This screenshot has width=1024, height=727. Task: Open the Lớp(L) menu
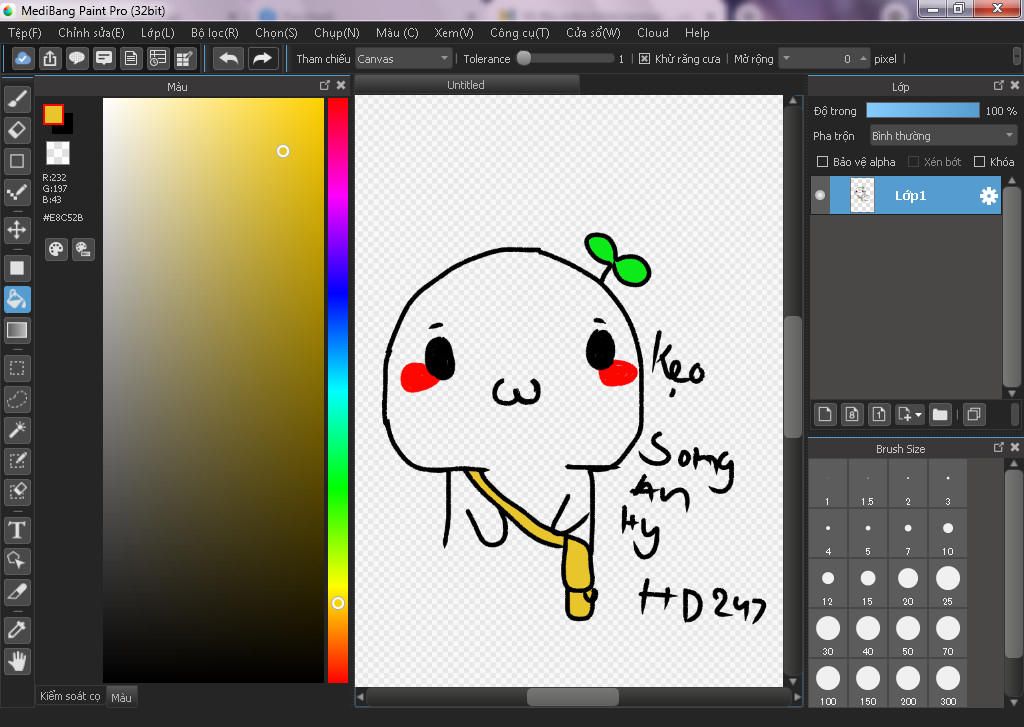click(x=157, y=33)
